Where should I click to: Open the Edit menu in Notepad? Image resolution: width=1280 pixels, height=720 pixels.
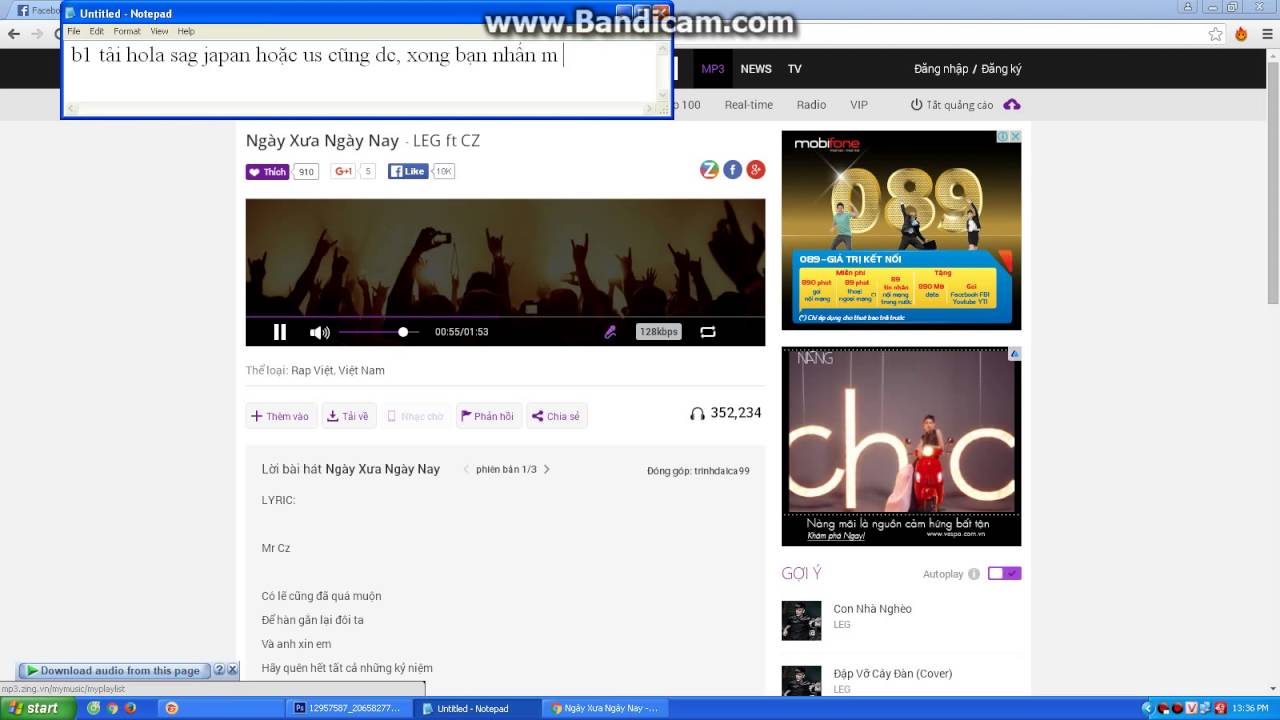[96, 31]
